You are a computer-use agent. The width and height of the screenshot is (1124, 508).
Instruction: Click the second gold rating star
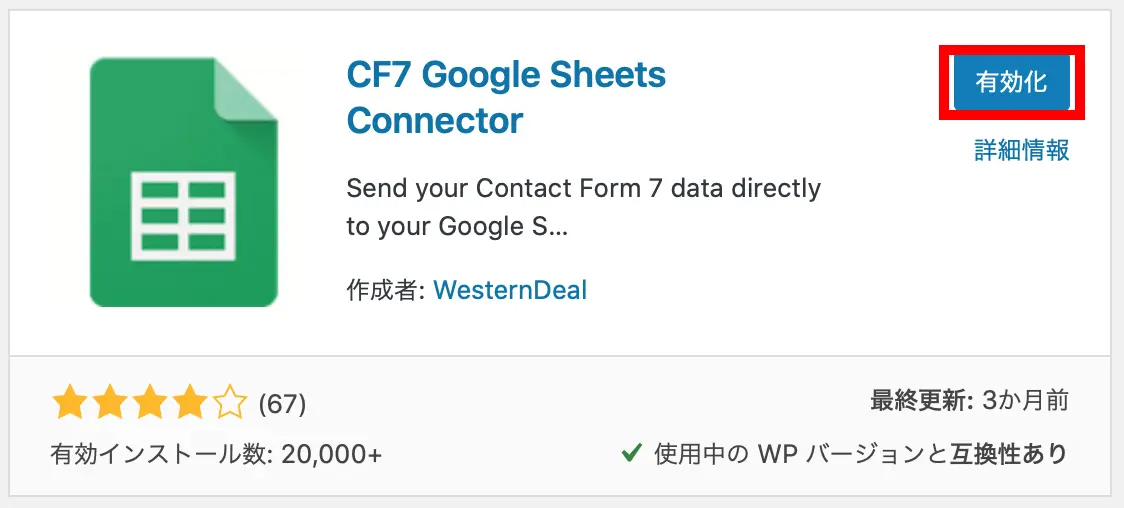[110, 404]
